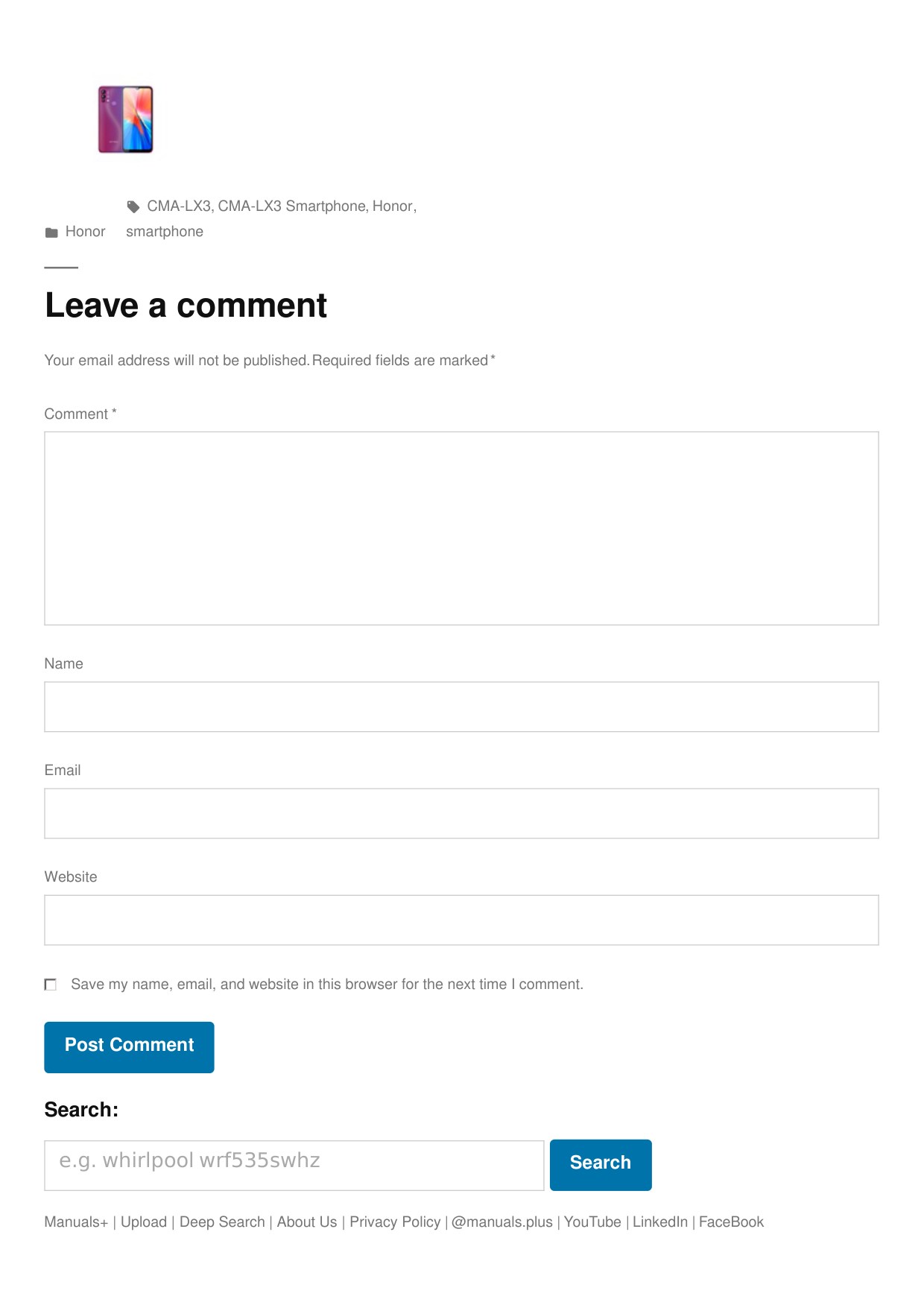Go to Deep Search in footer

tap(222, 1222)
